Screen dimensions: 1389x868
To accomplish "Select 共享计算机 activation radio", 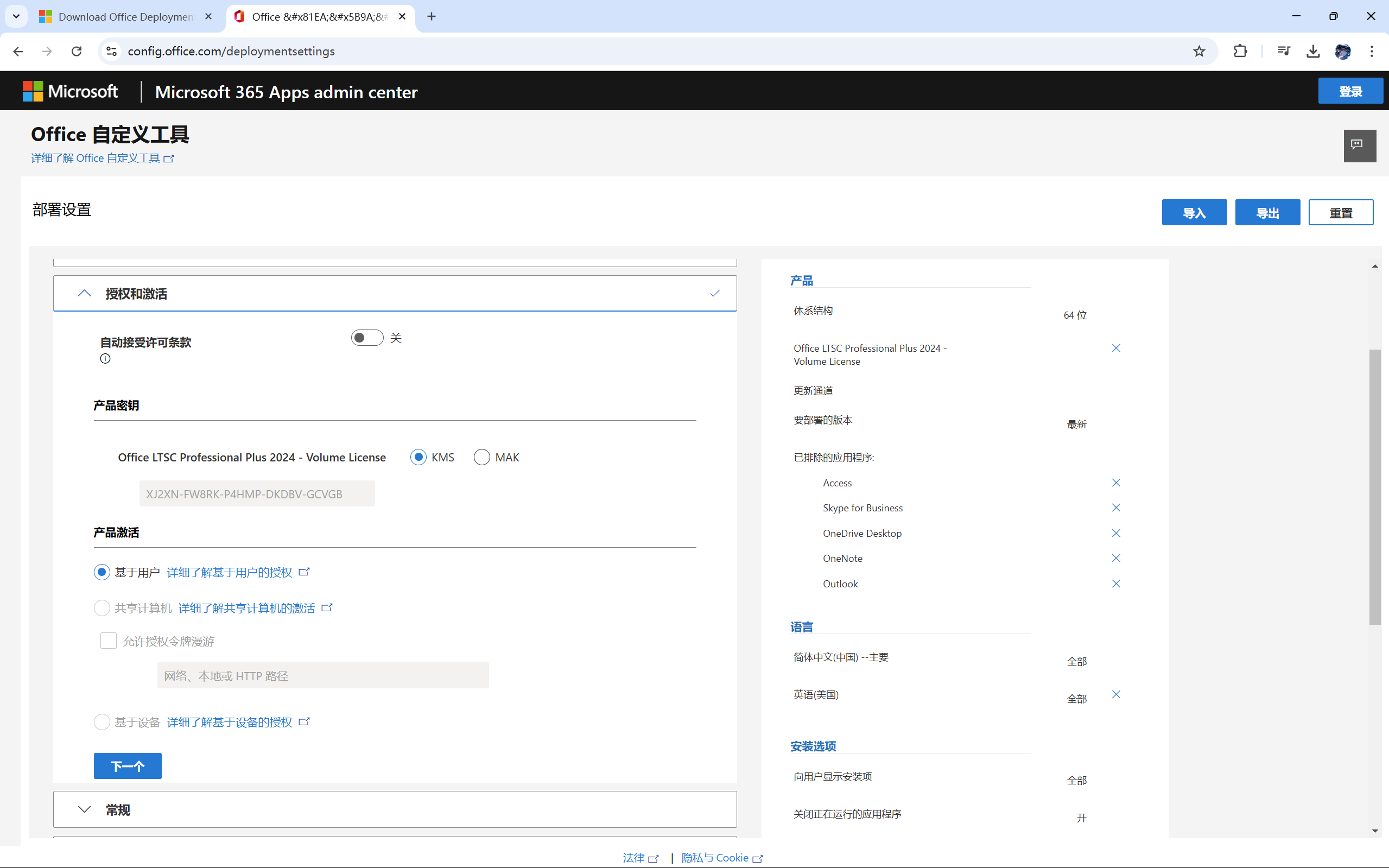I will [x=102, y=608].
